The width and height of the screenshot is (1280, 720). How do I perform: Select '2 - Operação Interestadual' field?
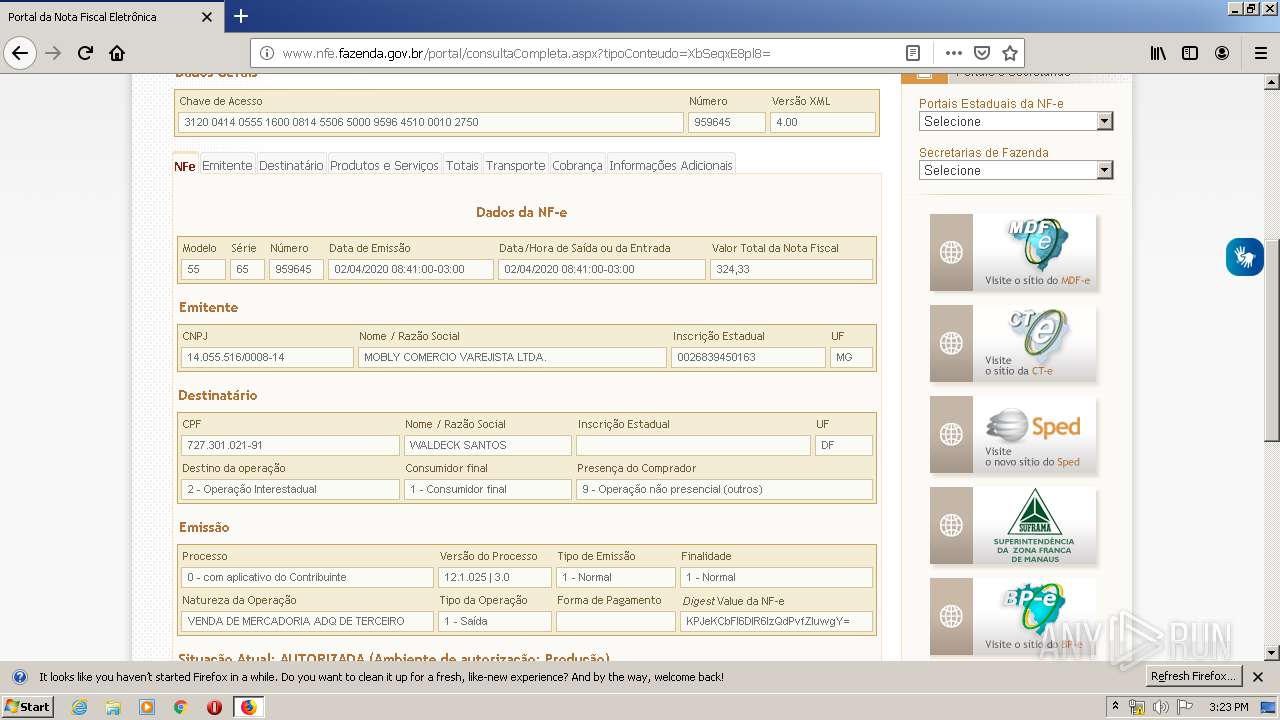[290, 489]
